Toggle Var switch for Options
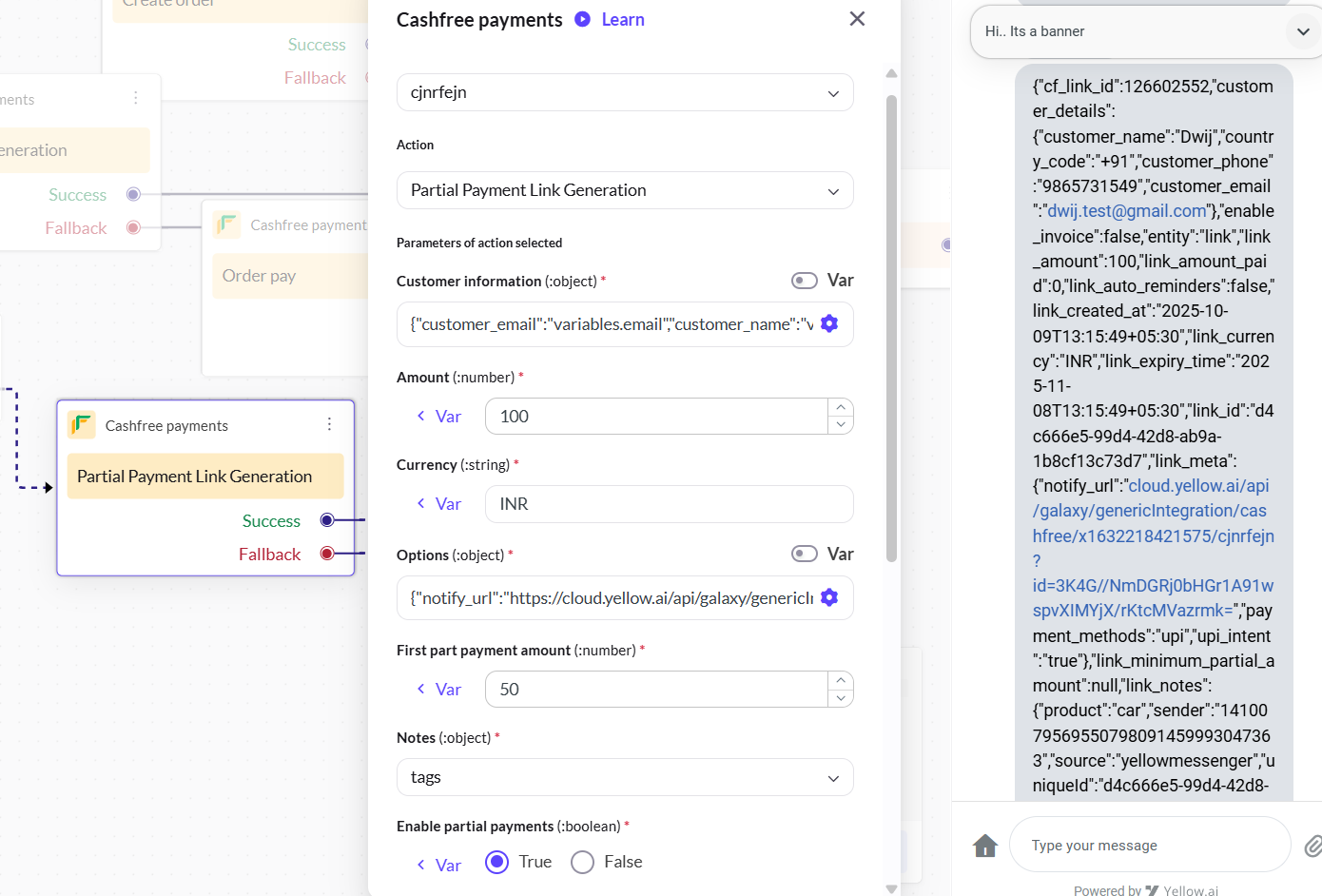Viewport: 1322px width, 896px height. pos(805,555)
